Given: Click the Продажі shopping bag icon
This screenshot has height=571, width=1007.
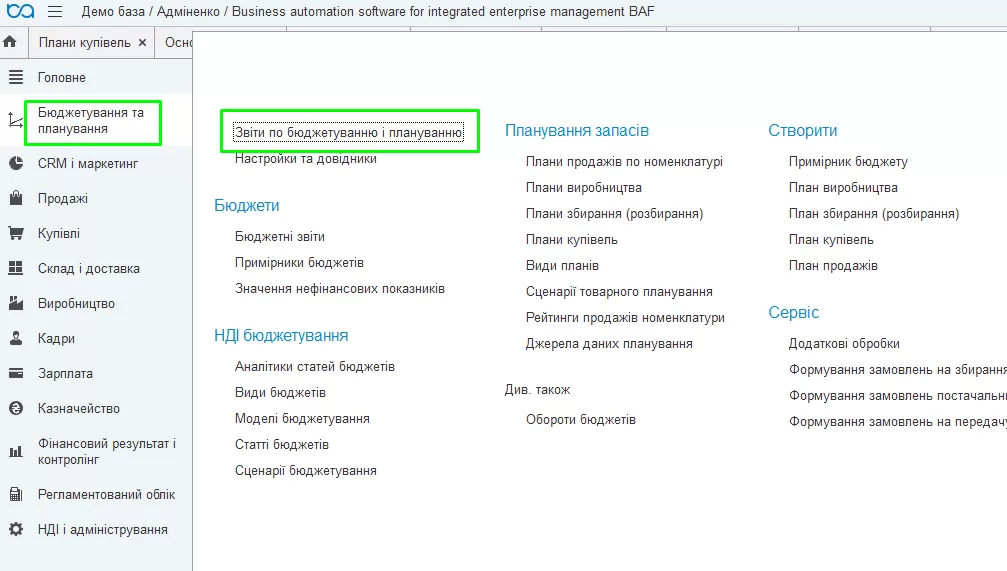Looking at the screenshot, I should 16,198.
